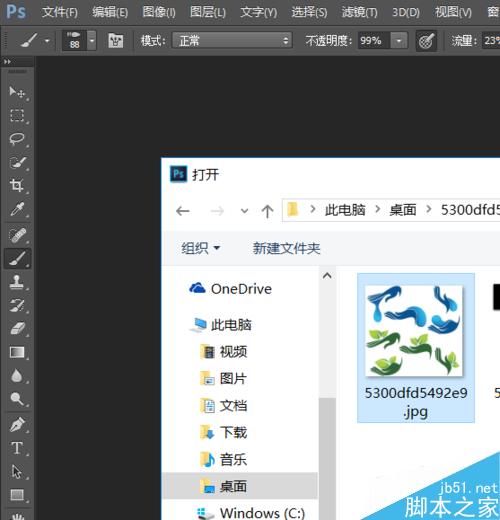This screenshot has height=520, width=500.
Task: Open the 滤镜(T) menu
Action: coord(360,12)
